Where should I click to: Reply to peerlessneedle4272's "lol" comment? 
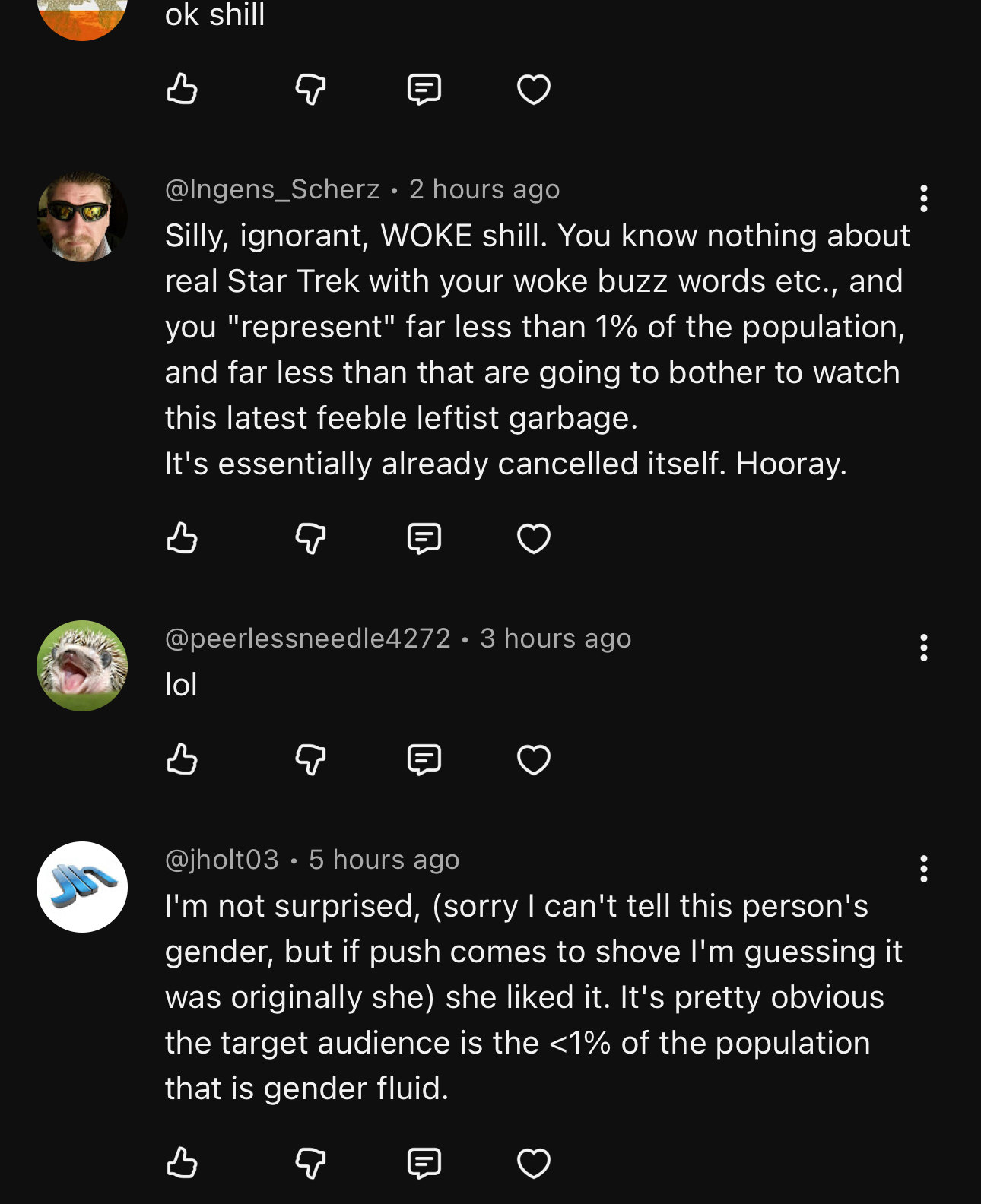(424, 759)
